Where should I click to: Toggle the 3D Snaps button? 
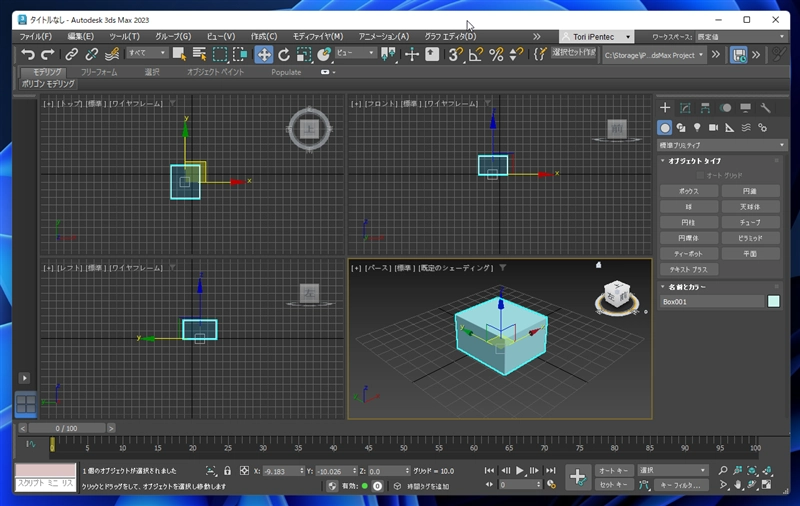point(455,54)
